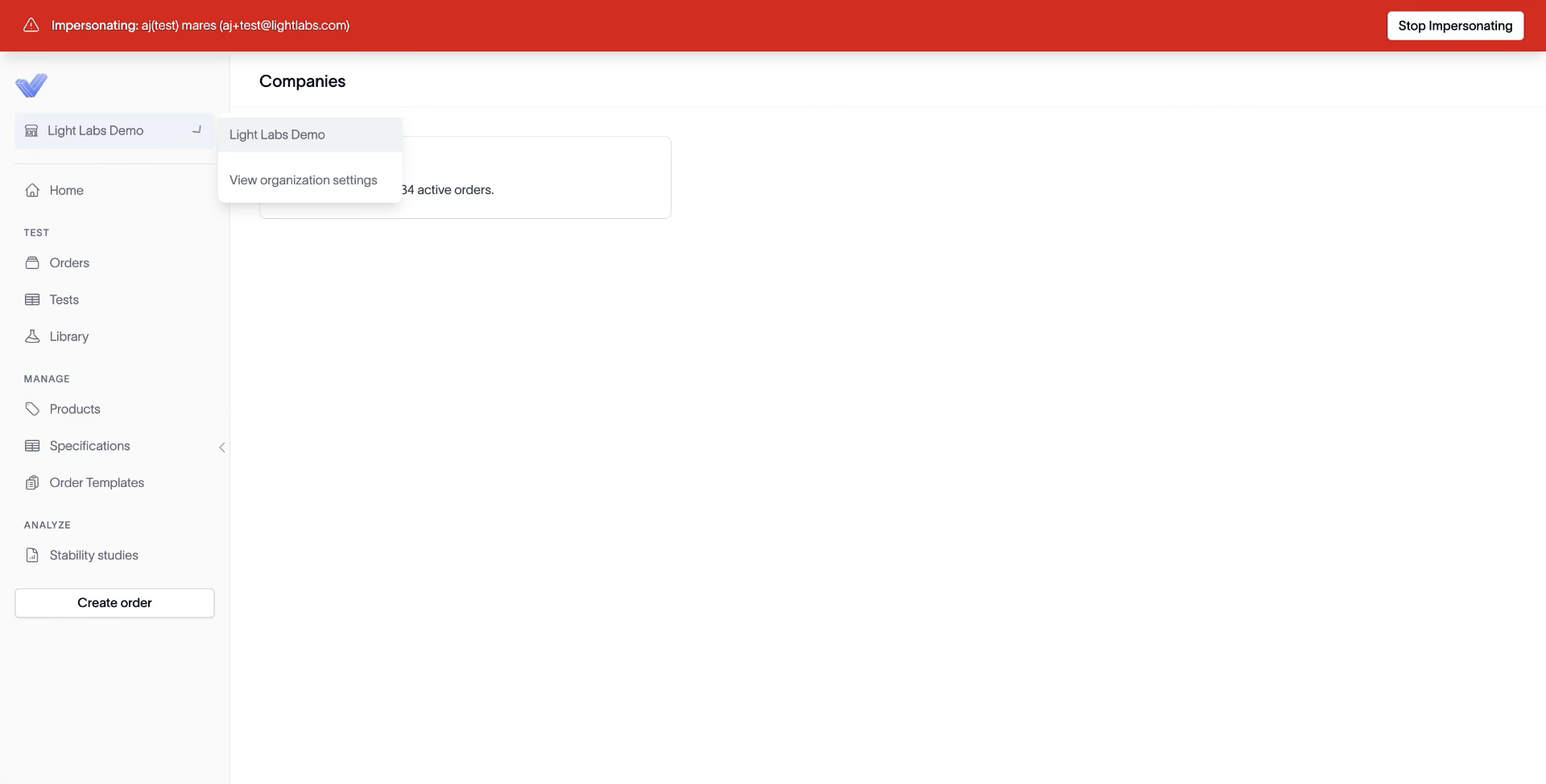The width and height of the screenshot is (1546, 784).
Task: Click the Companies page heading
Action: pos(302,81)
